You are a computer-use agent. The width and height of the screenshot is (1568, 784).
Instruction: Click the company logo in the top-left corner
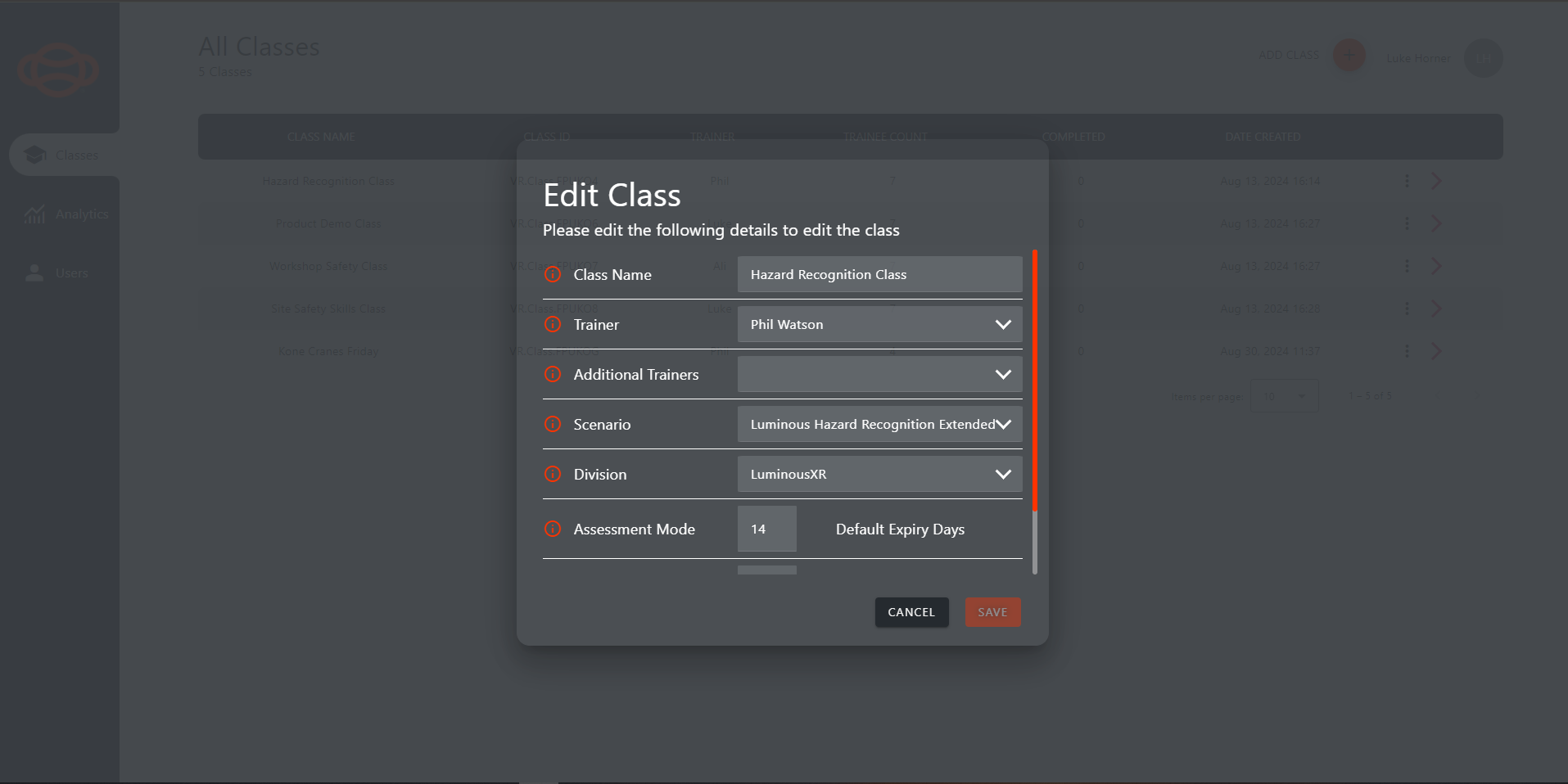tap(57, 70)
